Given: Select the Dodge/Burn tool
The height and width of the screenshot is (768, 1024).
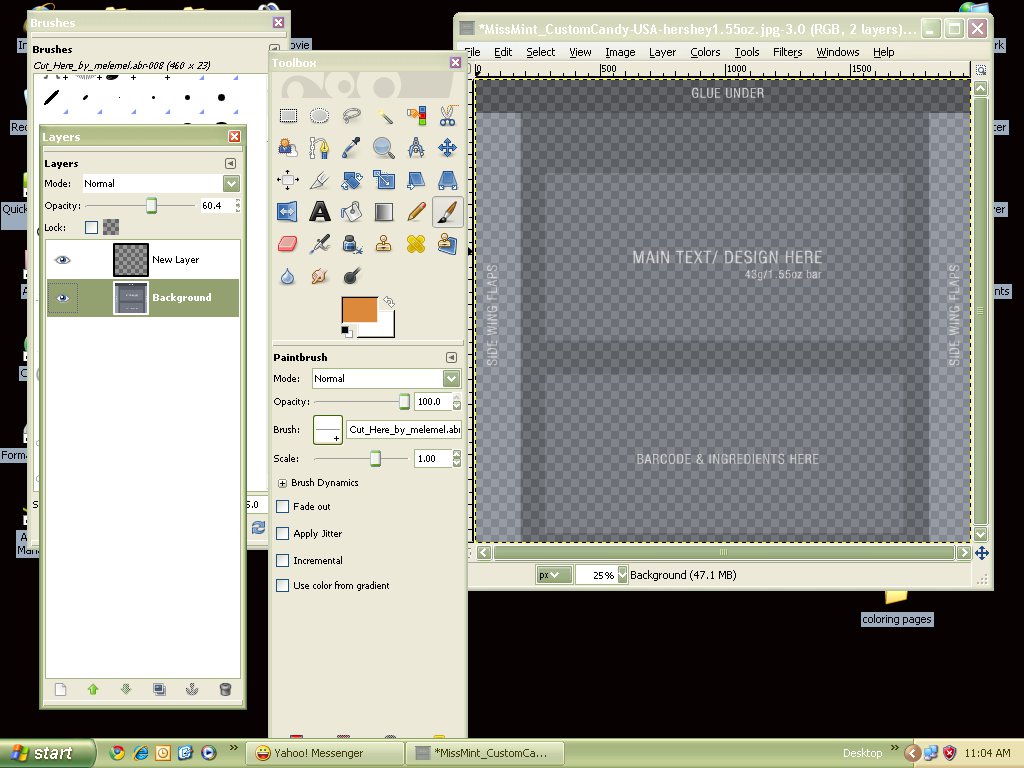Looking at the screenshot, I should pos(351,276).
